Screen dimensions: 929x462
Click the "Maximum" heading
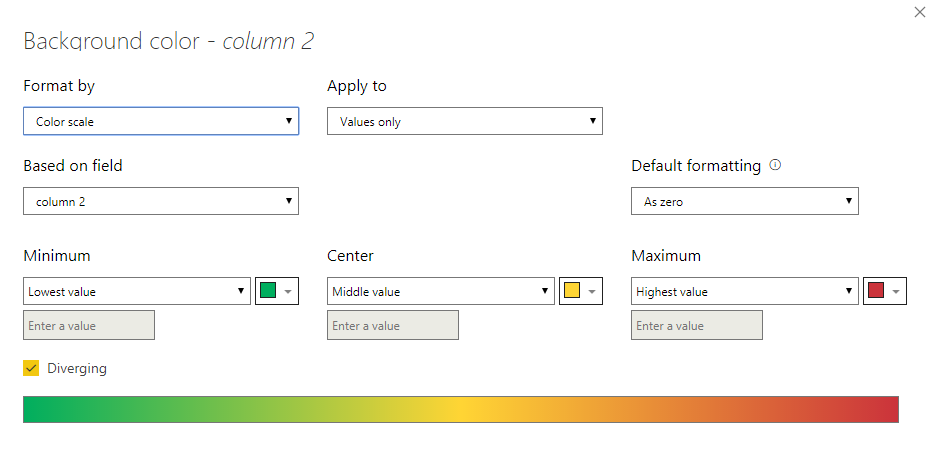(666, 255)
